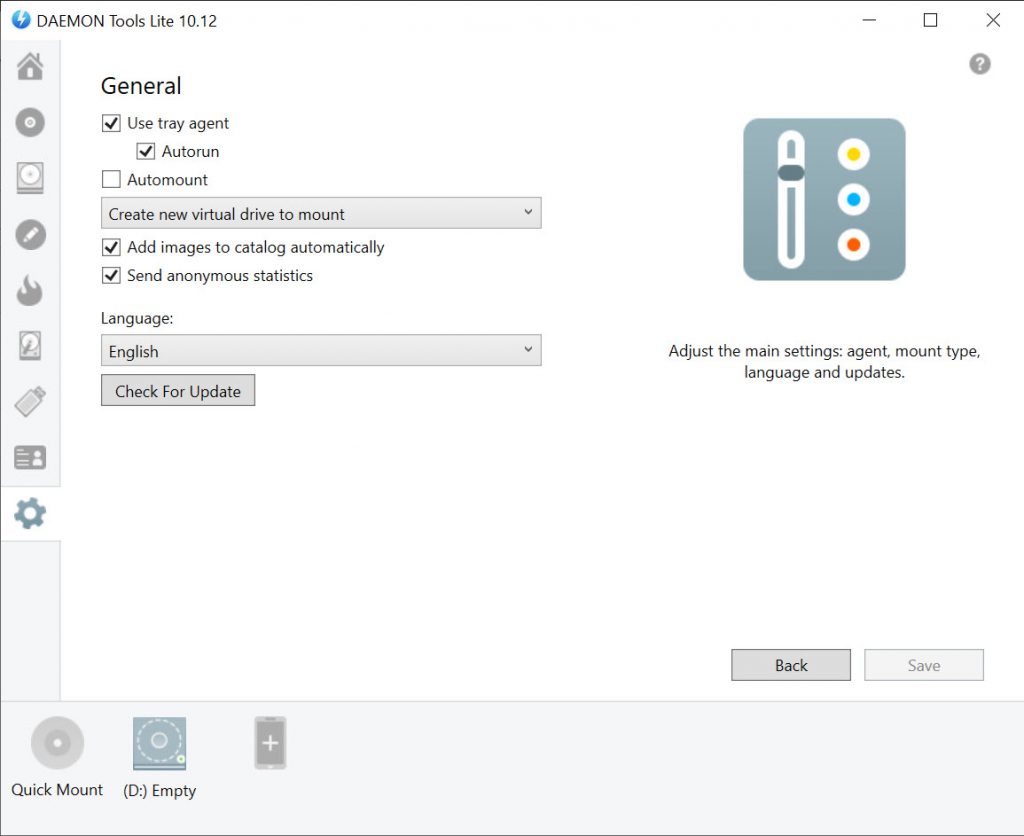Open the English language dropdown

coord(321,351)
